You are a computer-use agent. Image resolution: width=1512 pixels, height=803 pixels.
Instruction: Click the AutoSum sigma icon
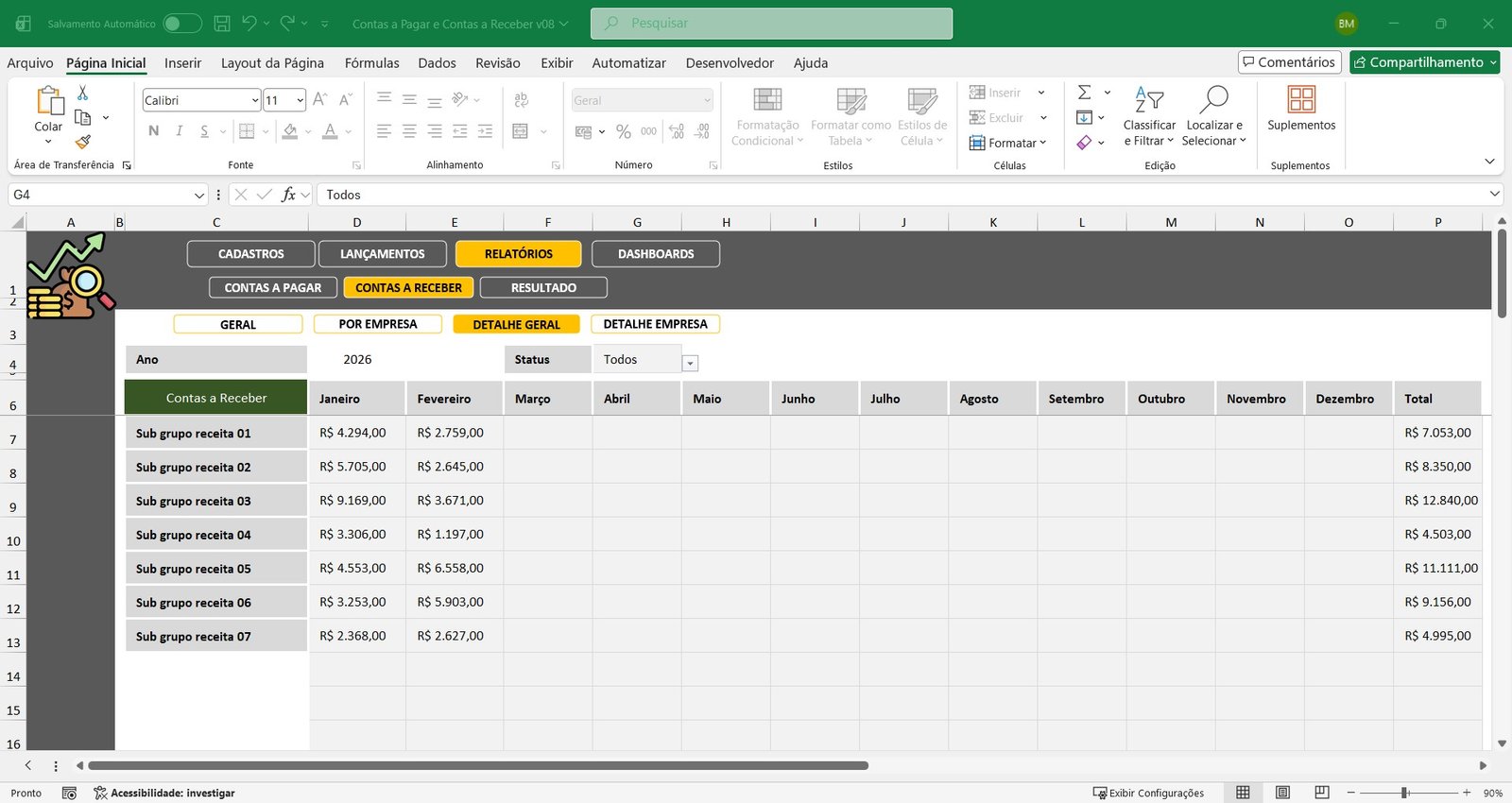(x=1084, y=93)
